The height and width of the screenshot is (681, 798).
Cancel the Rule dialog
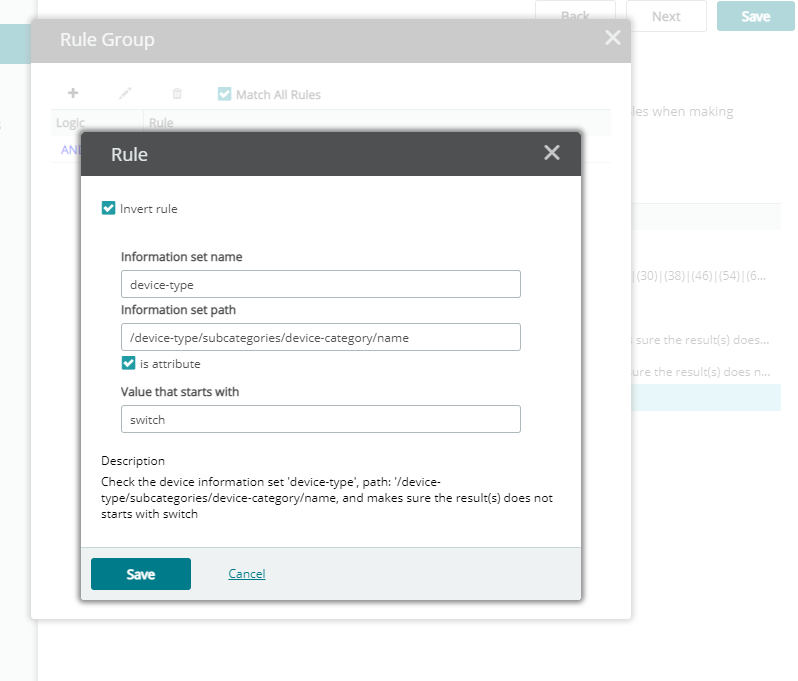tap(247, 574)
